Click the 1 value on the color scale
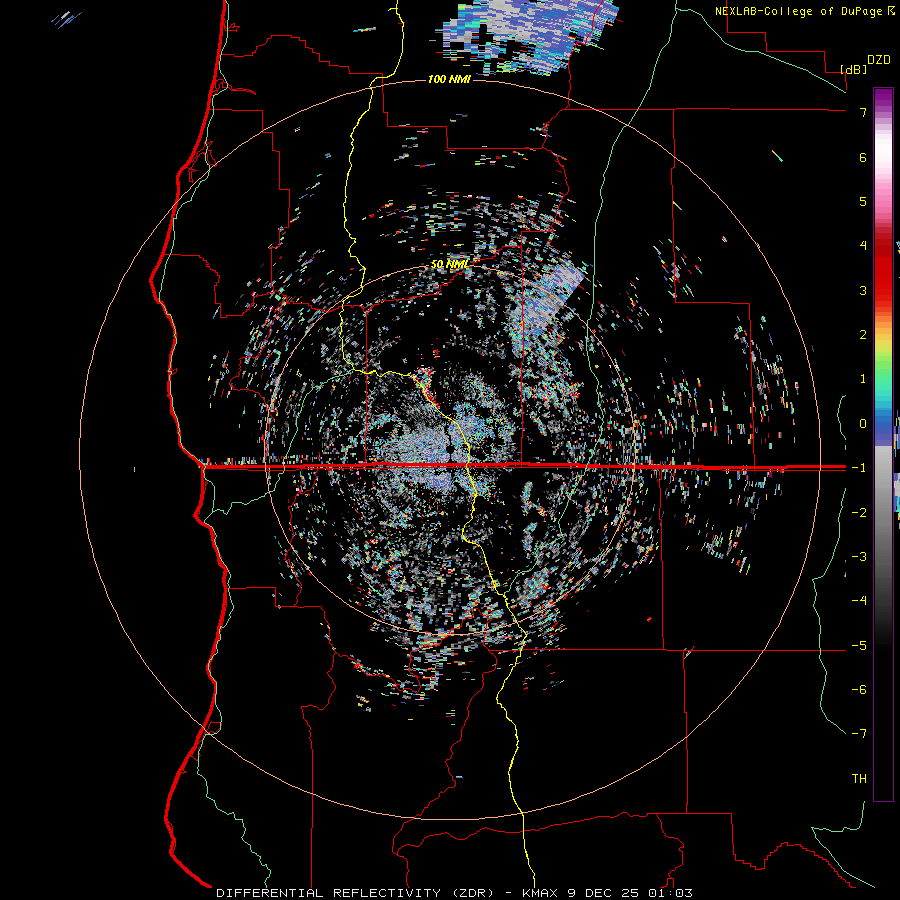The image size is (900, 900). 863,379
